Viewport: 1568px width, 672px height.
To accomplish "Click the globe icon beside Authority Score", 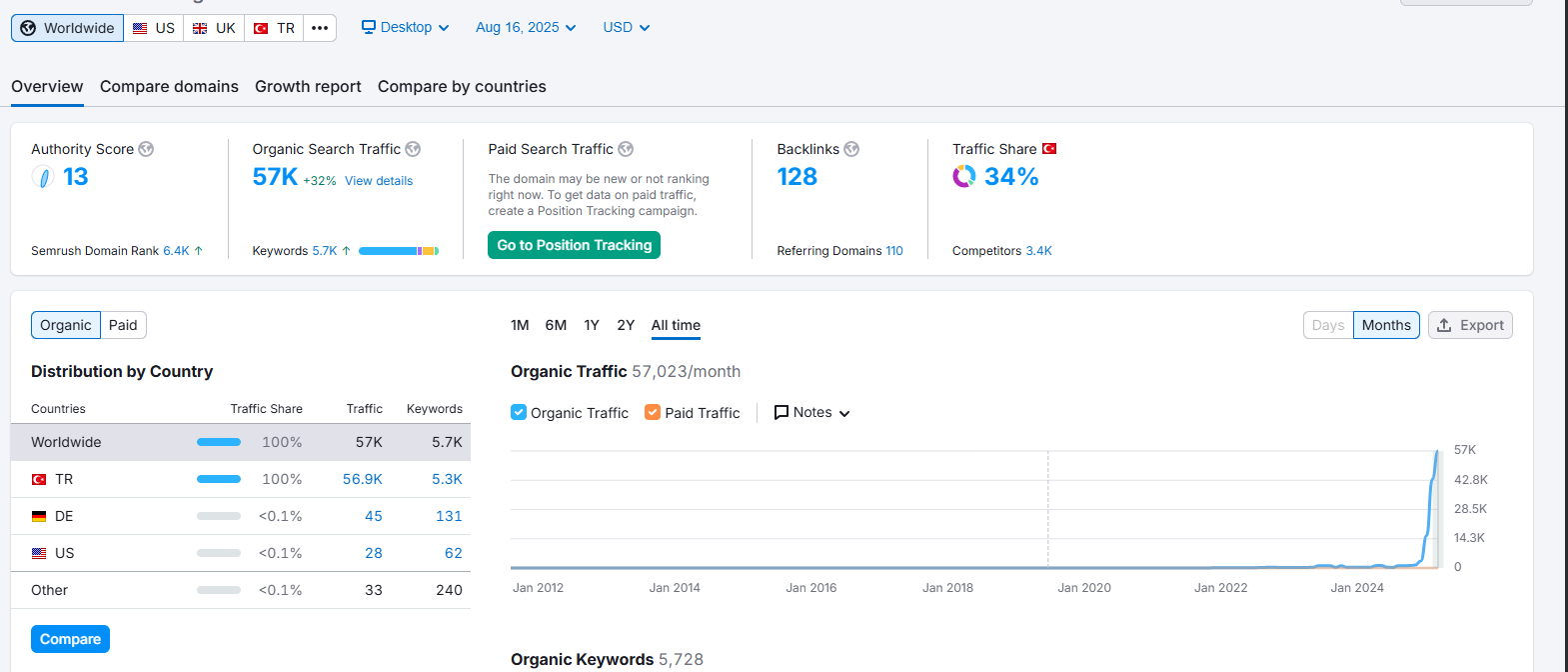I will (146, 149).
